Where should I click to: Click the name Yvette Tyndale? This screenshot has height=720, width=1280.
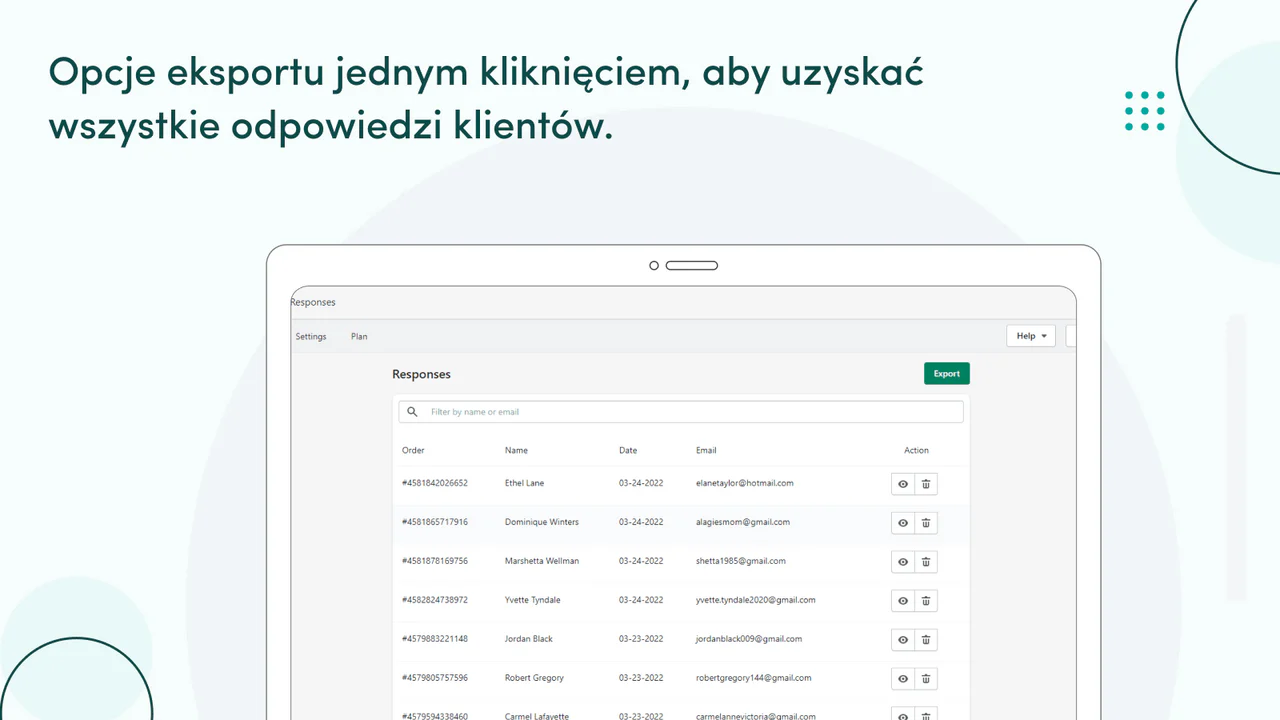point(533,600)
